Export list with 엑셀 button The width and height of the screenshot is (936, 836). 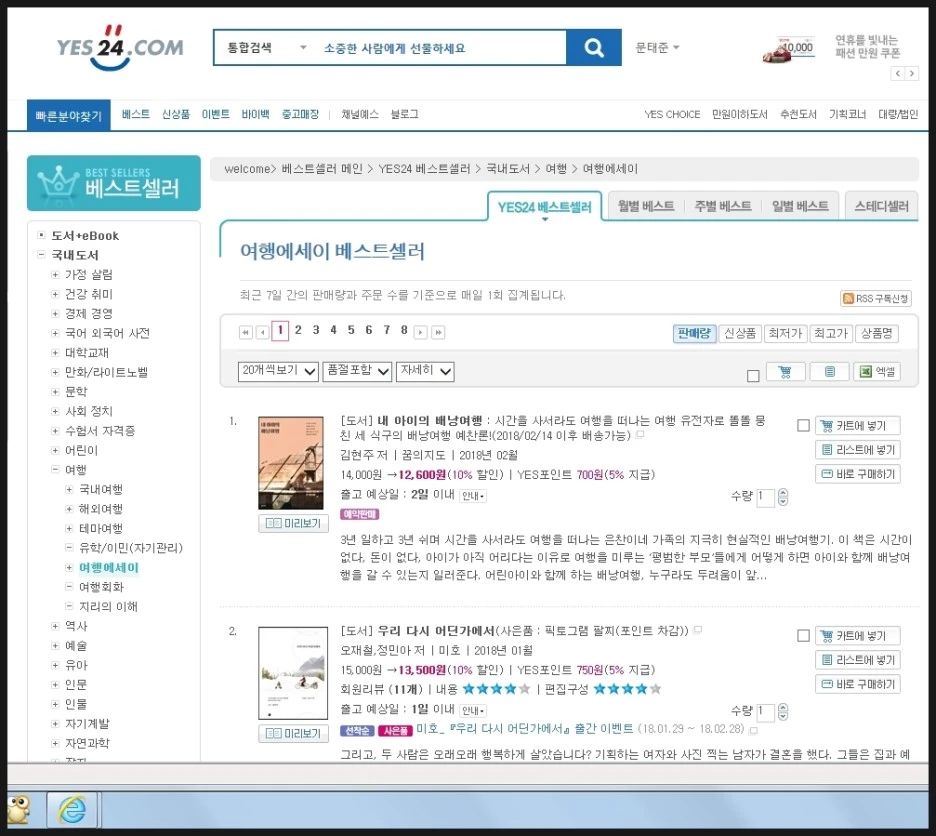coord(877,372)
